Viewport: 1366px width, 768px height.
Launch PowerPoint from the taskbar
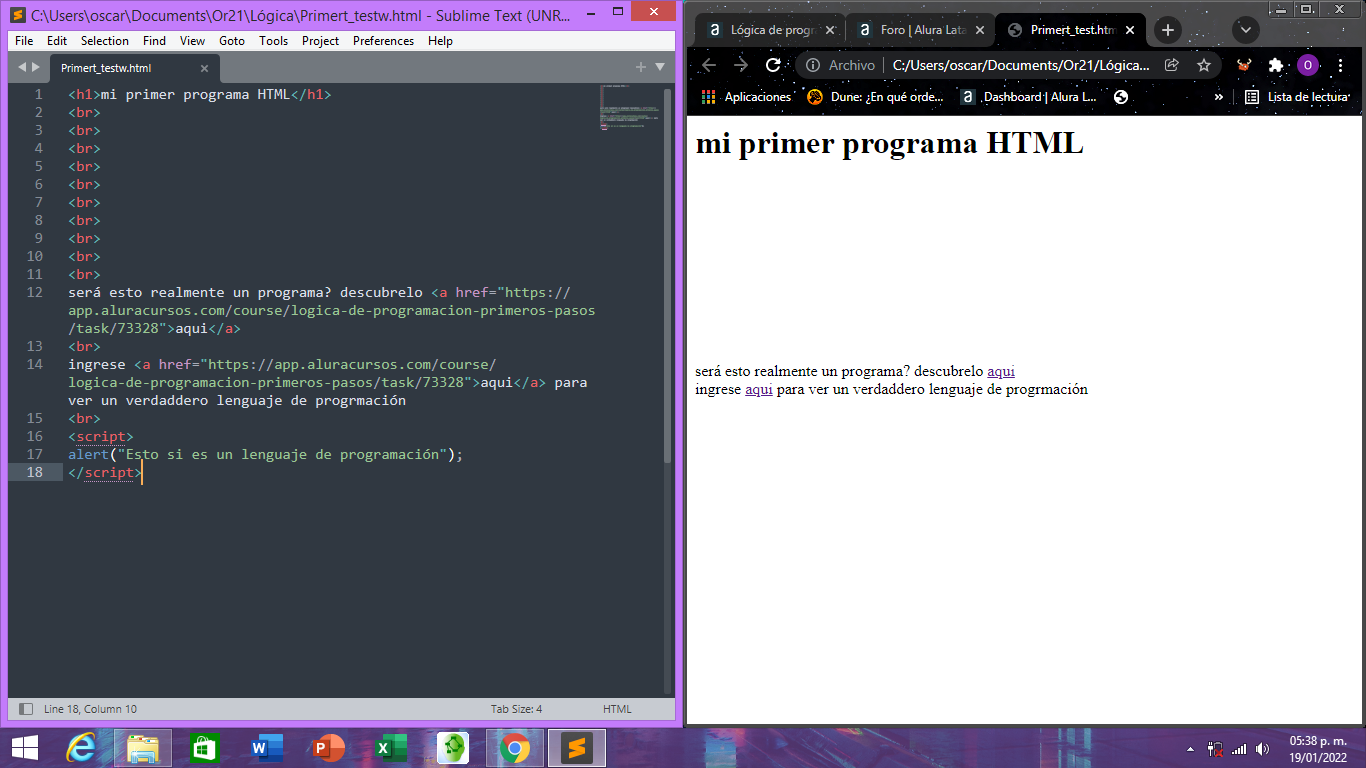point(329,748)
